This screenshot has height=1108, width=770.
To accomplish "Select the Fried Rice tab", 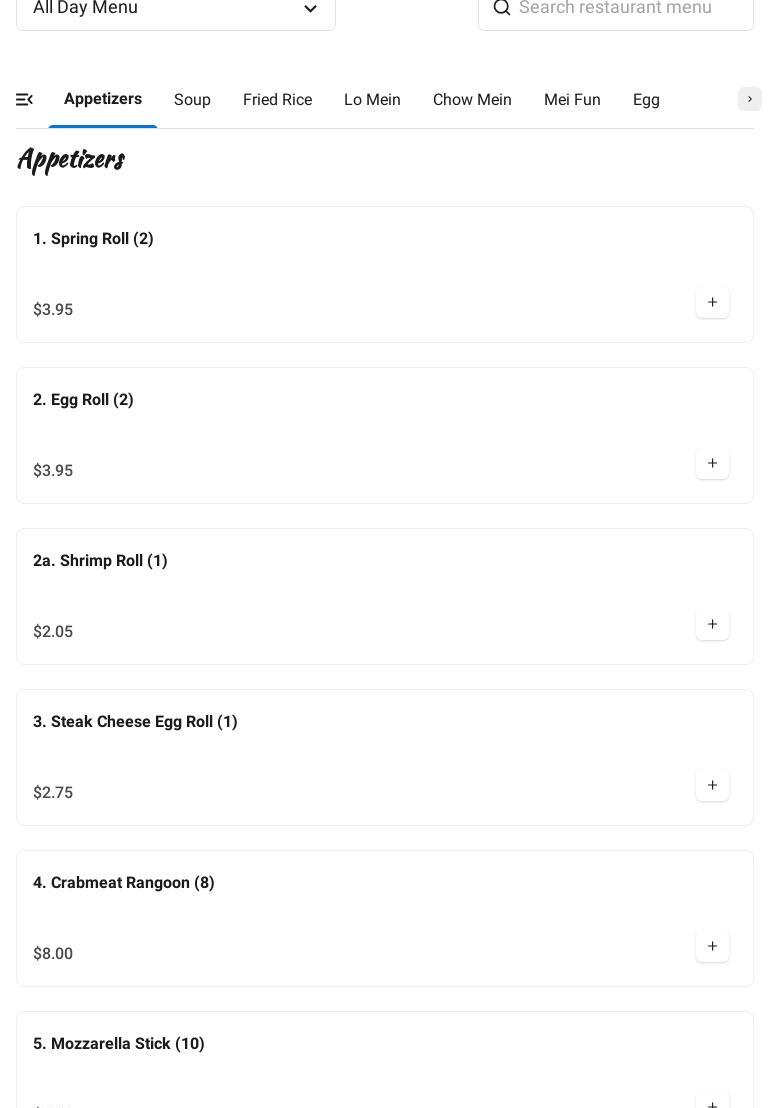I will [277, 100].
